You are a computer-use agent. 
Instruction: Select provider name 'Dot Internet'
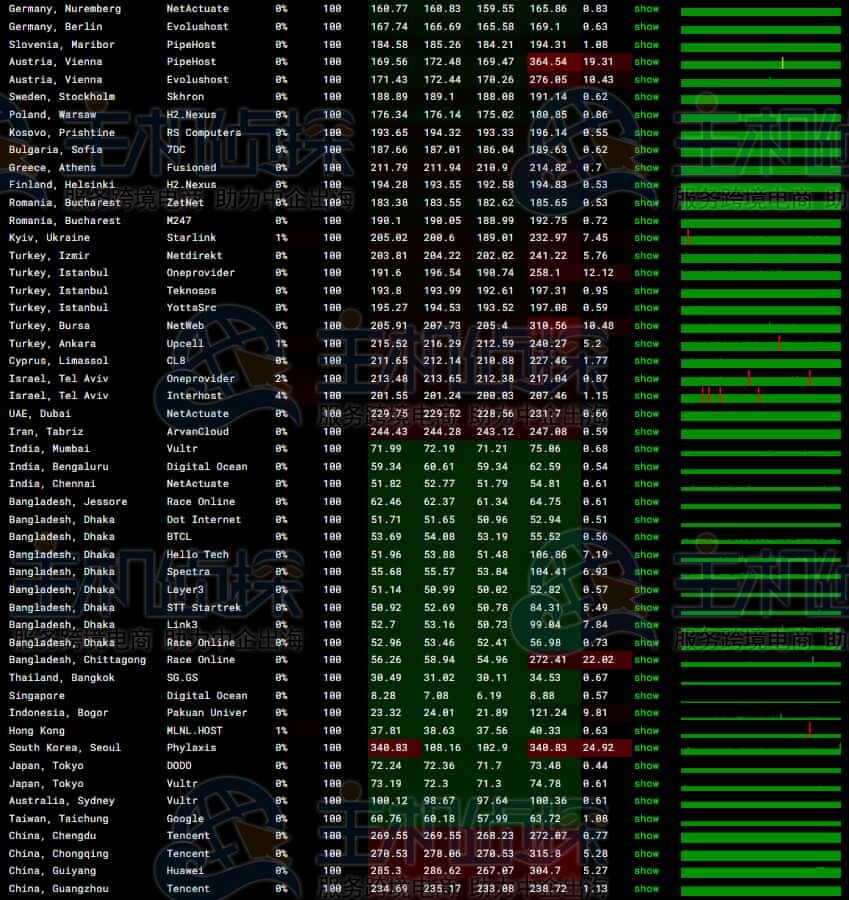coord(204,519)
